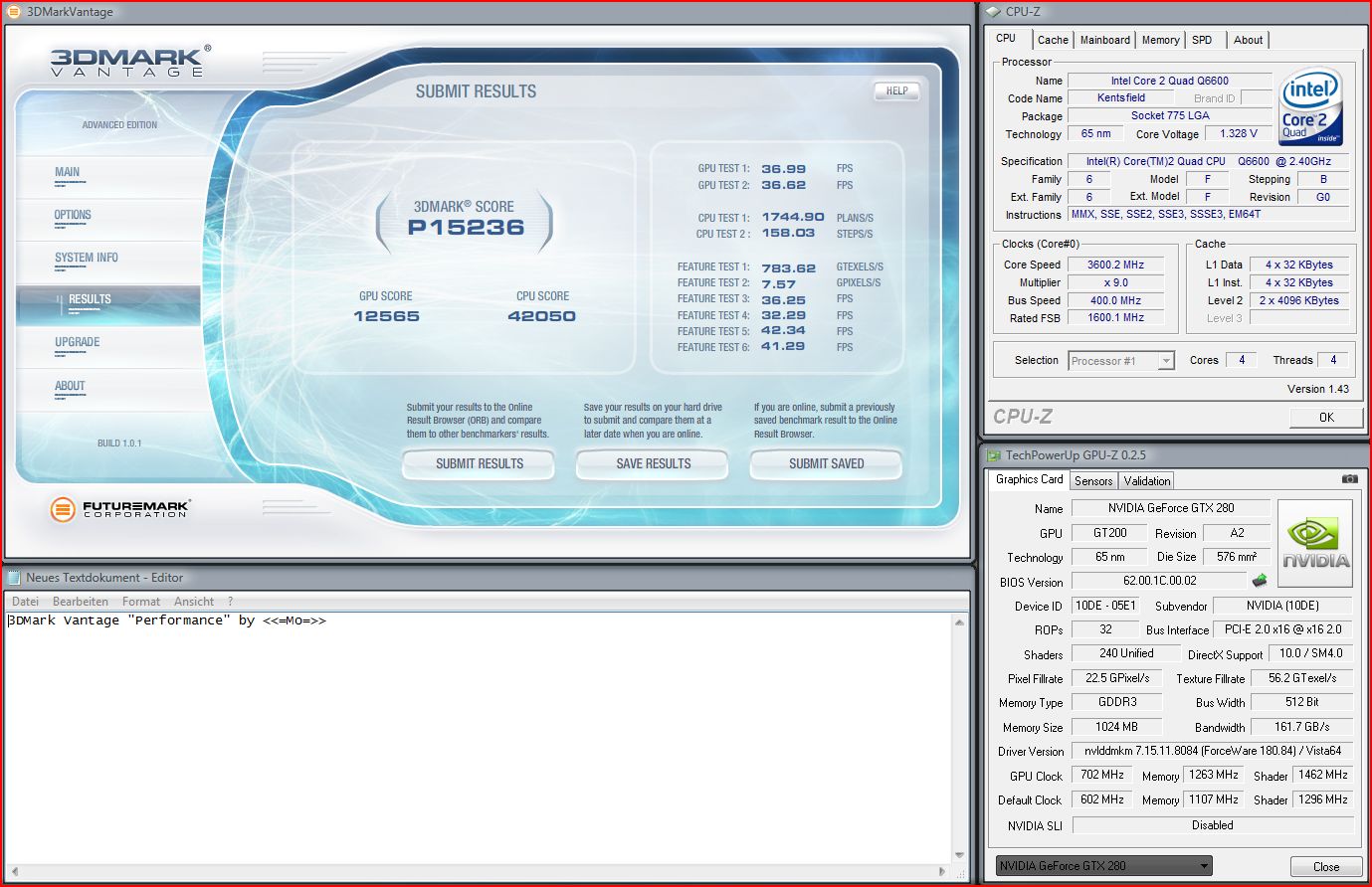Select the Results section in 3DMark

(108, 304)
